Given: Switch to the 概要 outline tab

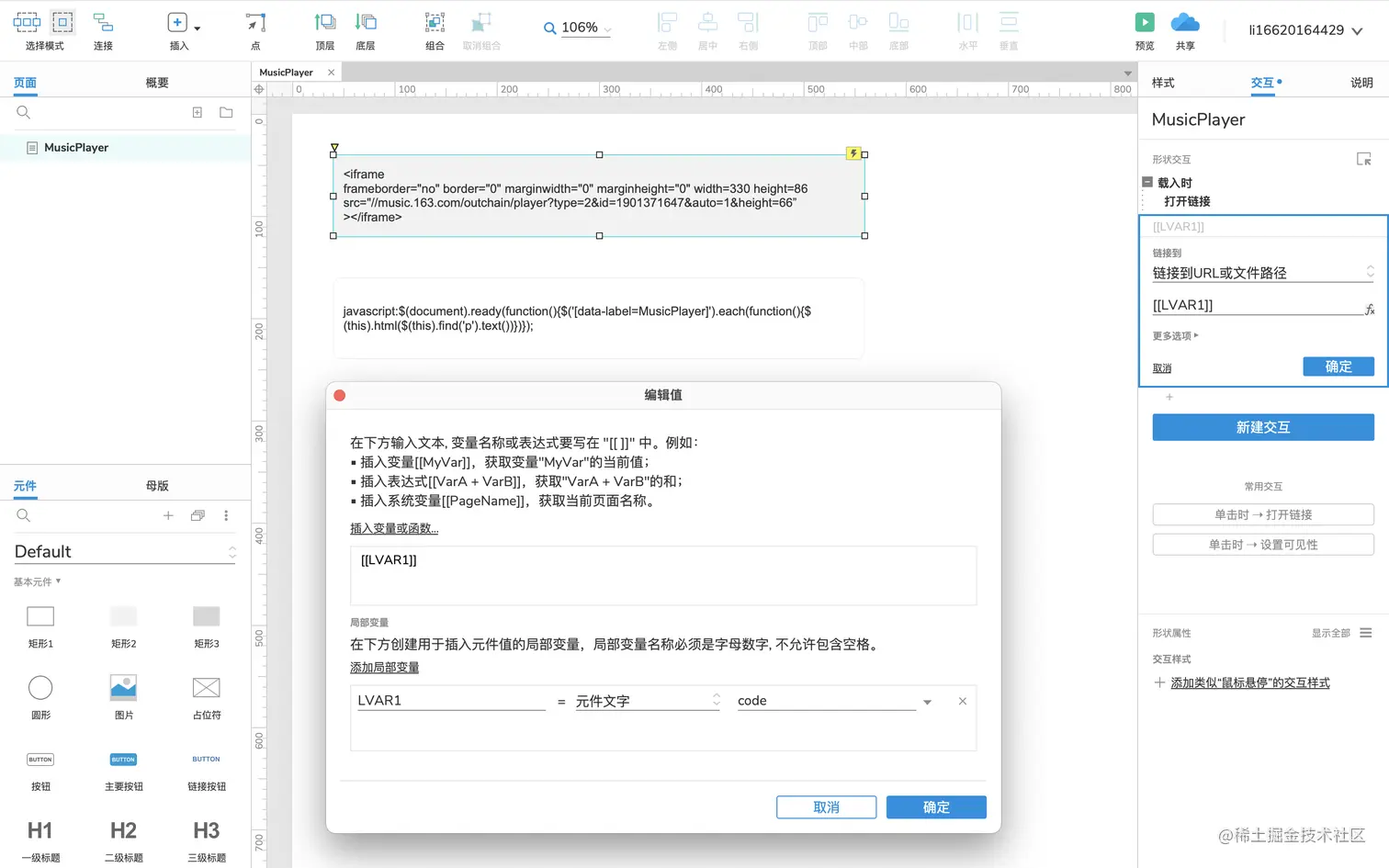Looking at the screenshot, I should point(157,83).
